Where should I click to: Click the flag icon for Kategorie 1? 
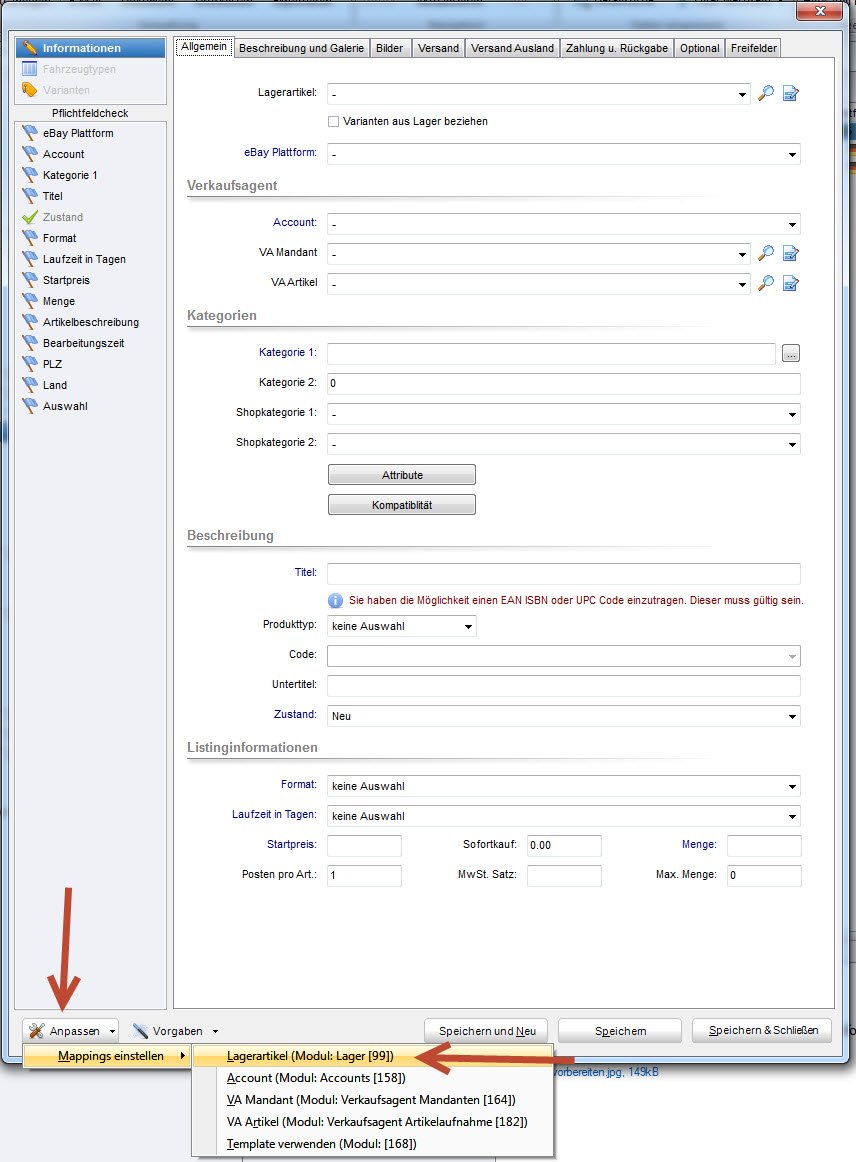[30, 175]
